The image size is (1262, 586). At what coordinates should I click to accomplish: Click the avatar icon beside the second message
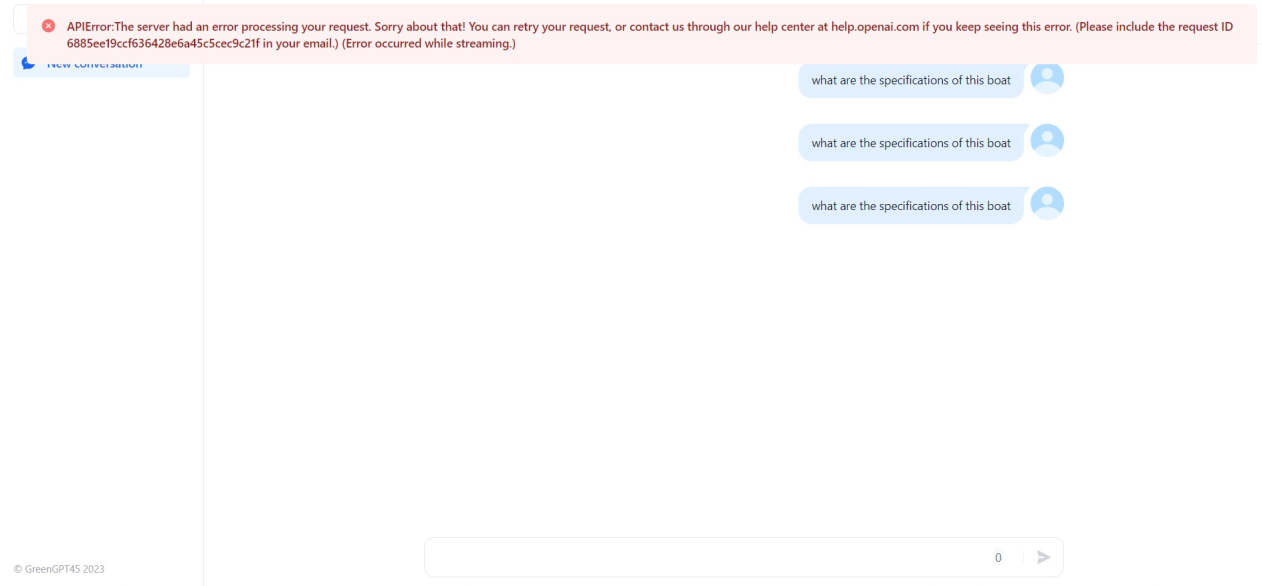tap(1047, 140)
